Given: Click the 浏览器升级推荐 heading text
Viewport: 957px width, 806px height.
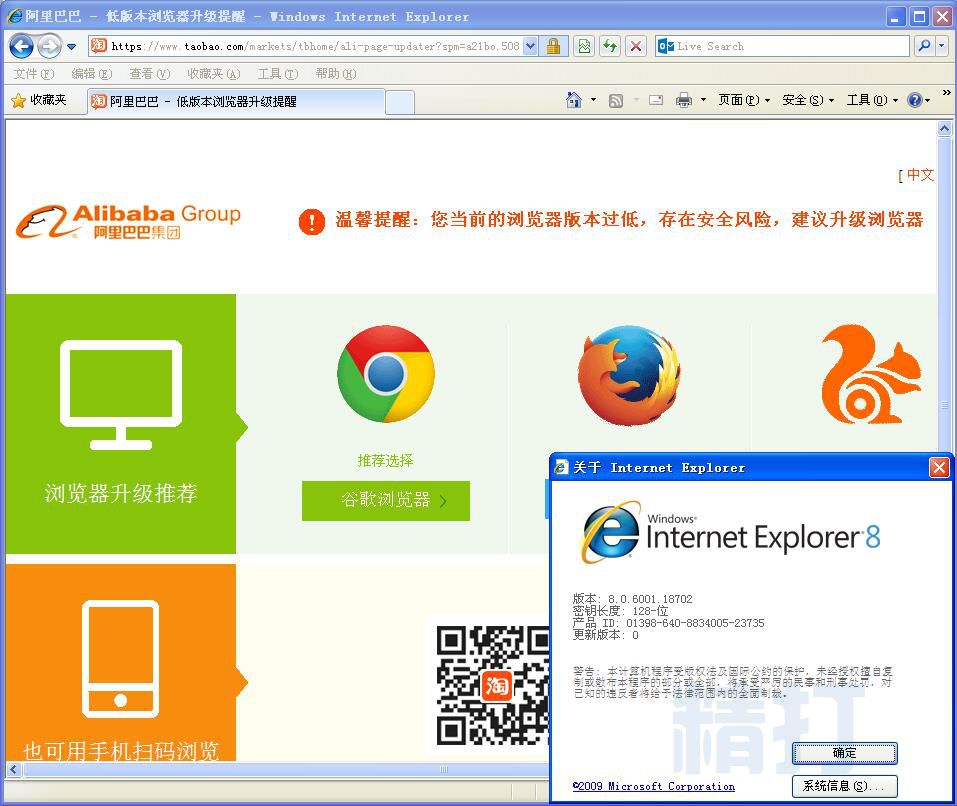Looking at the screenshot, I should [121, 493].
